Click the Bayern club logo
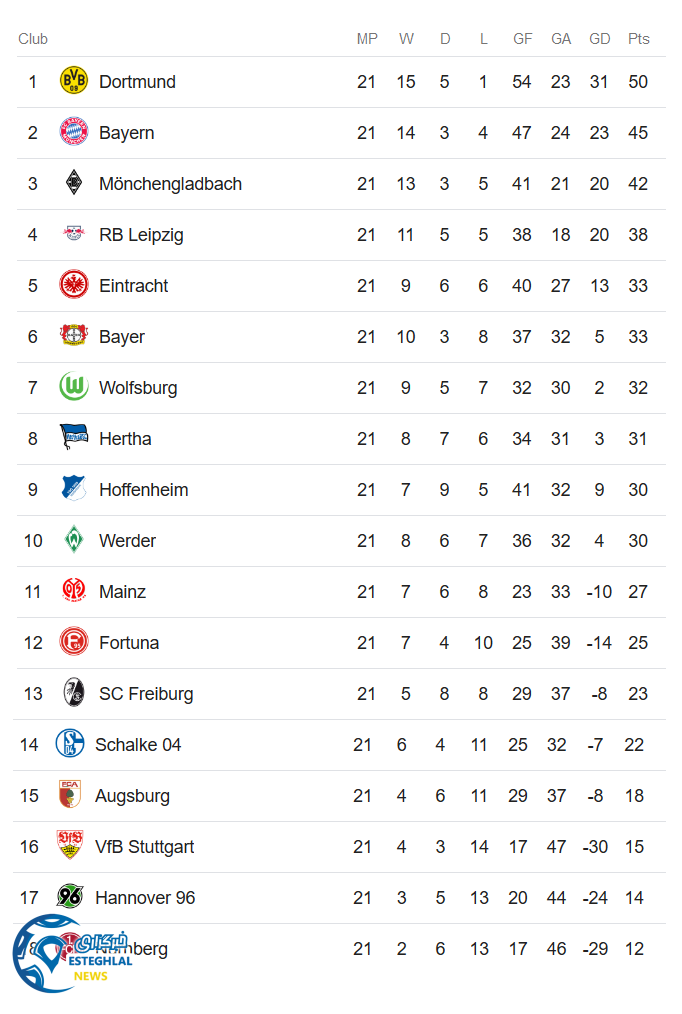The height and width of the screenshot is (1014, 682). point(74,132)
